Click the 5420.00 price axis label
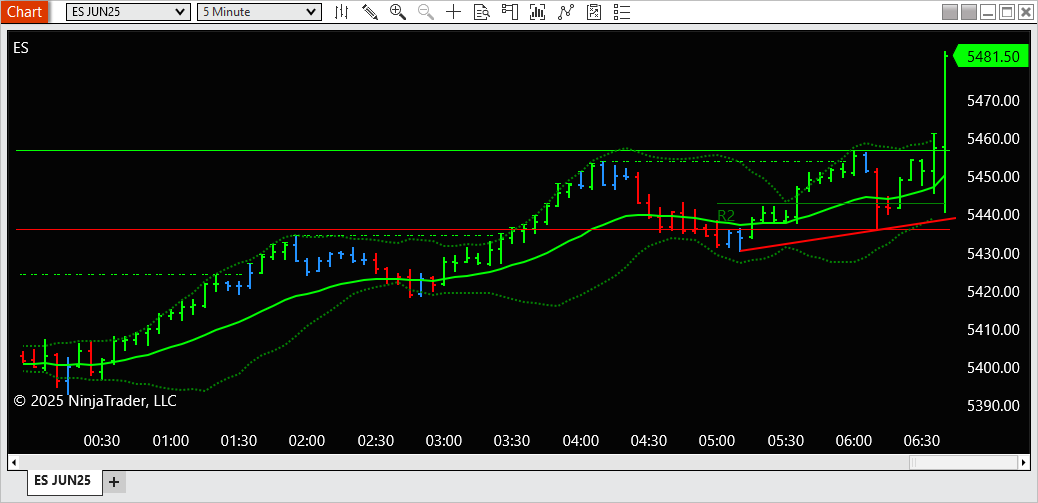Viewport: 1038px width, 503px height. pyautogui.click(x=992, y=291)
